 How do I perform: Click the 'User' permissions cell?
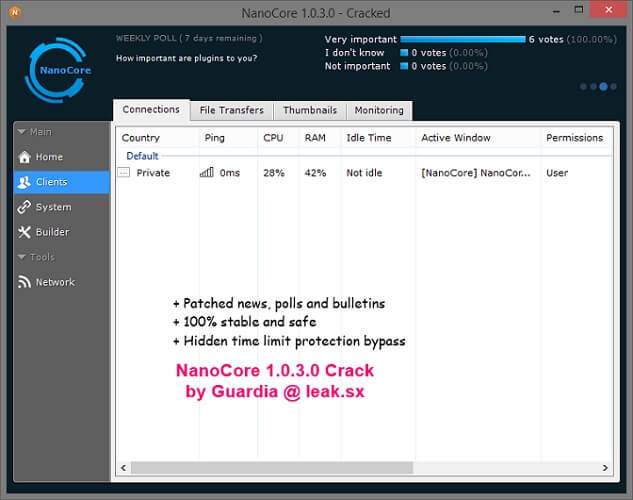click(x=557, y=173)
